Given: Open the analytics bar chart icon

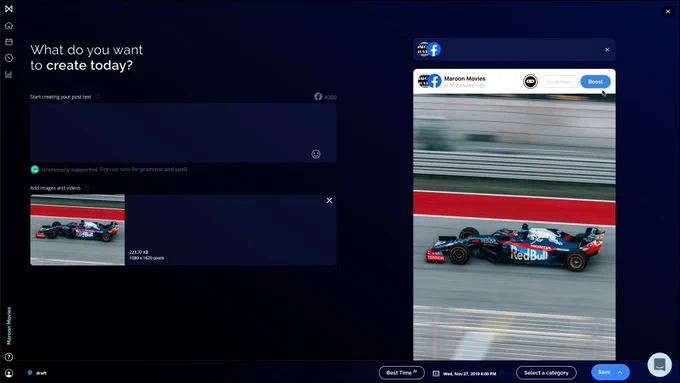Looking at the screenshot, I should click(9, 74).
